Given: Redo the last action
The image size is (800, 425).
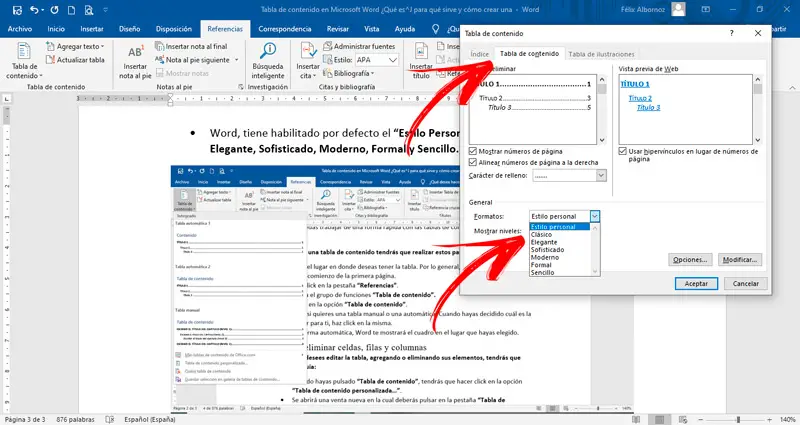Looking at the screenshot, I should 54,10.
